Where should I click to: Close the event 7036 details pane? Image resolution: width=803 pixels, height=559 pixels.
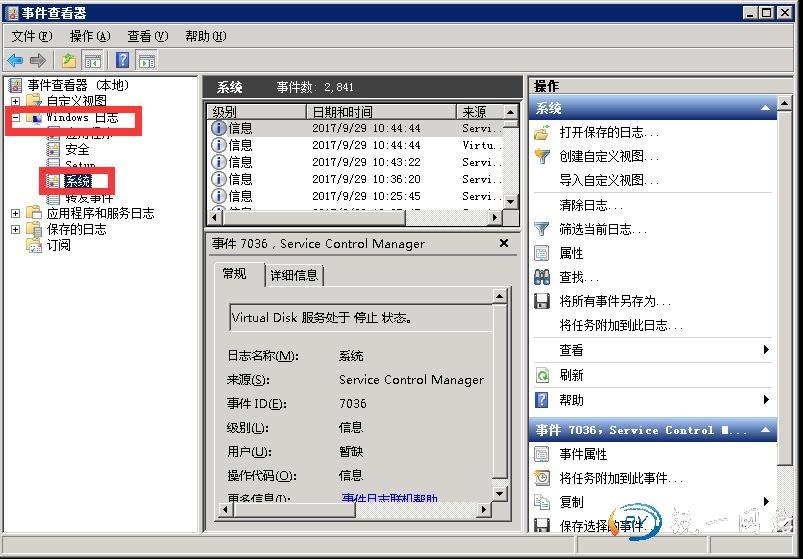tap(504, 243)
